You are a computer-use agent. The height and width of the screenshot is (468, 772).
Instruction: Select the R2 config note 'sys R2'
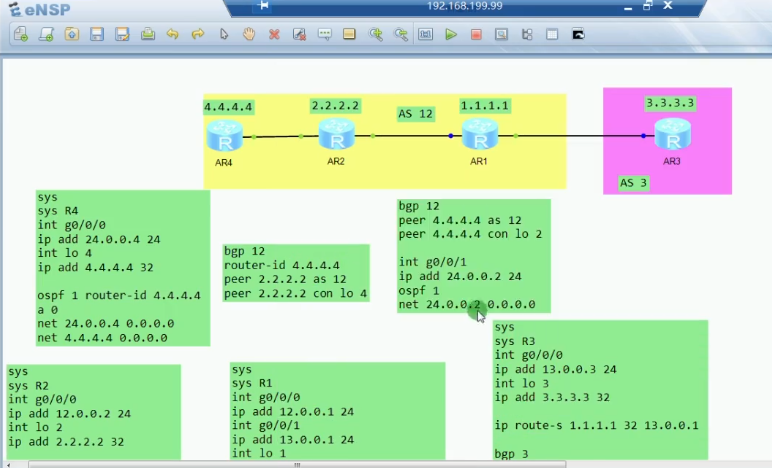pyautogui.click(x=94, y=411)
